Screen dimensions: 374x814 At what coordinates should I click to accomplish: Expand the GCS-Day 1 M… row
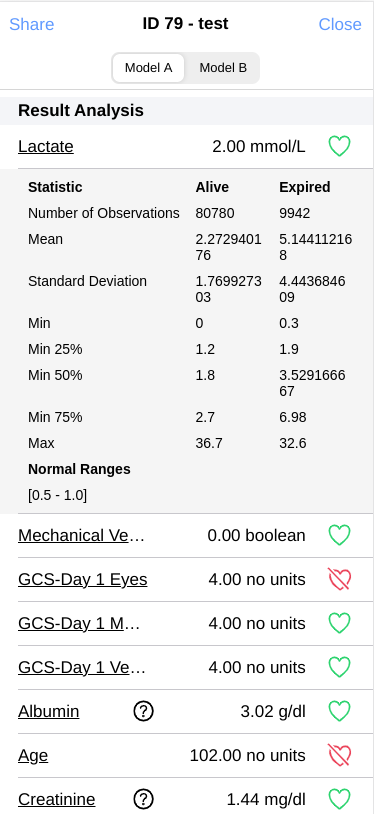pos(79,623)
